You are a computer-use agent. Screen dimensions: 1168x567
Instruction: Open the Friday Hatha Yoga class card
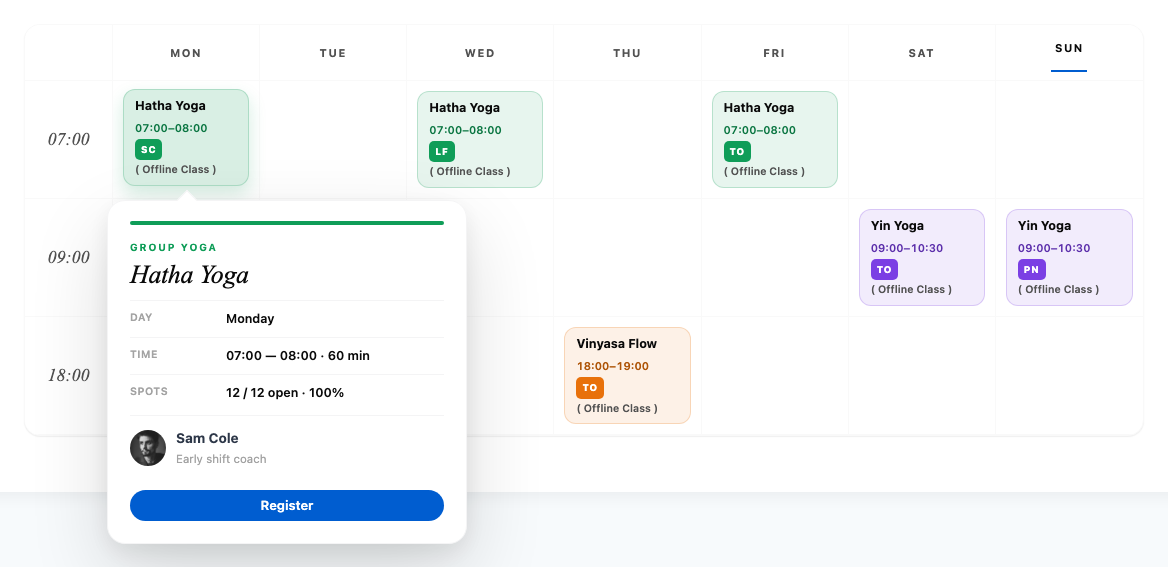click(x=775, y=139)
